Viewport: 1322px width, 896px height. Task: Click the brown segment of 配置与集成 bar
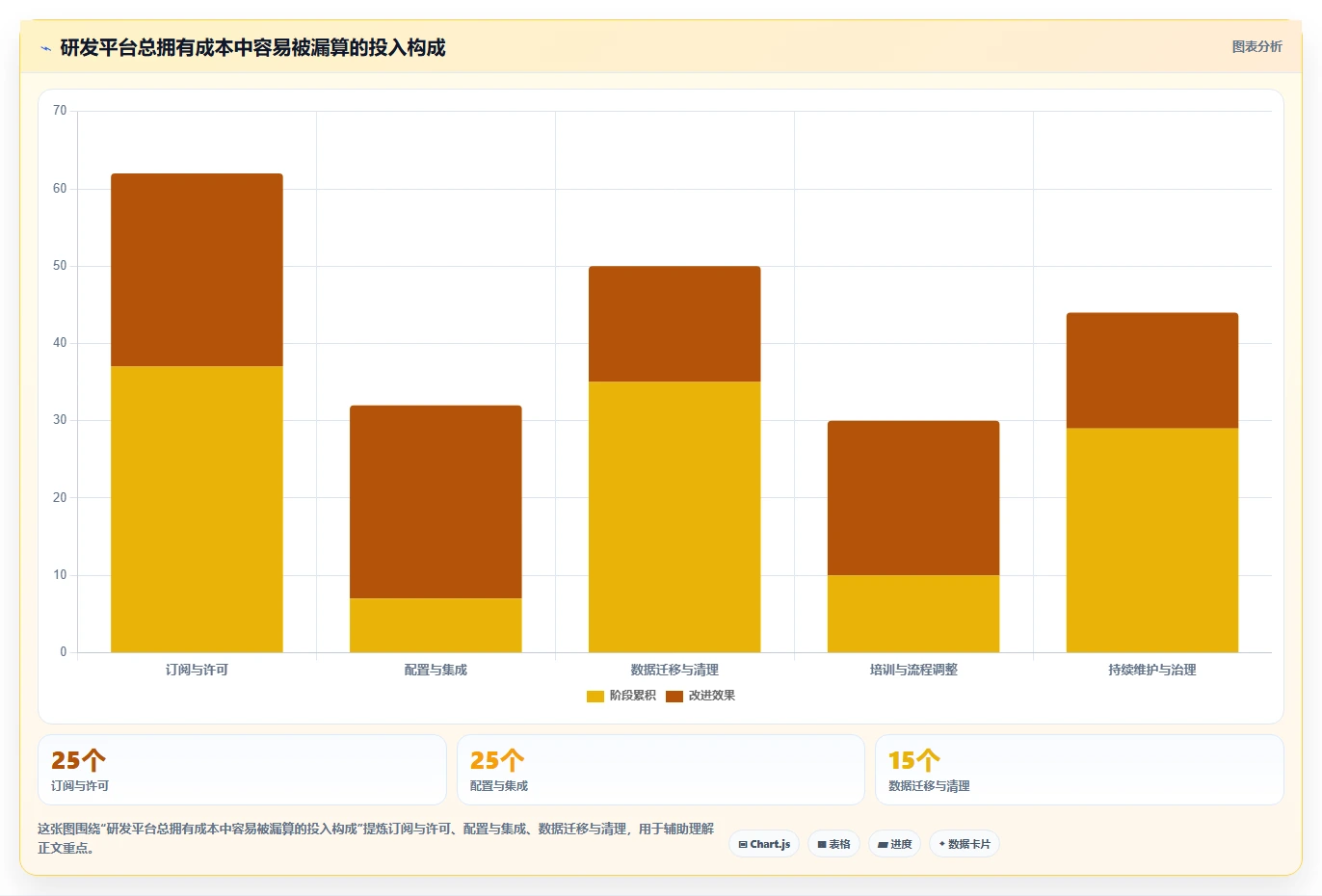tap(436, 502)
